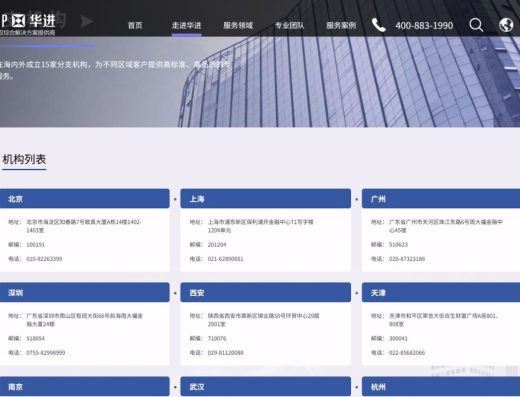Select the 上海 office card header
Screen dimensions: 520x397
click(x=266, y=199)
